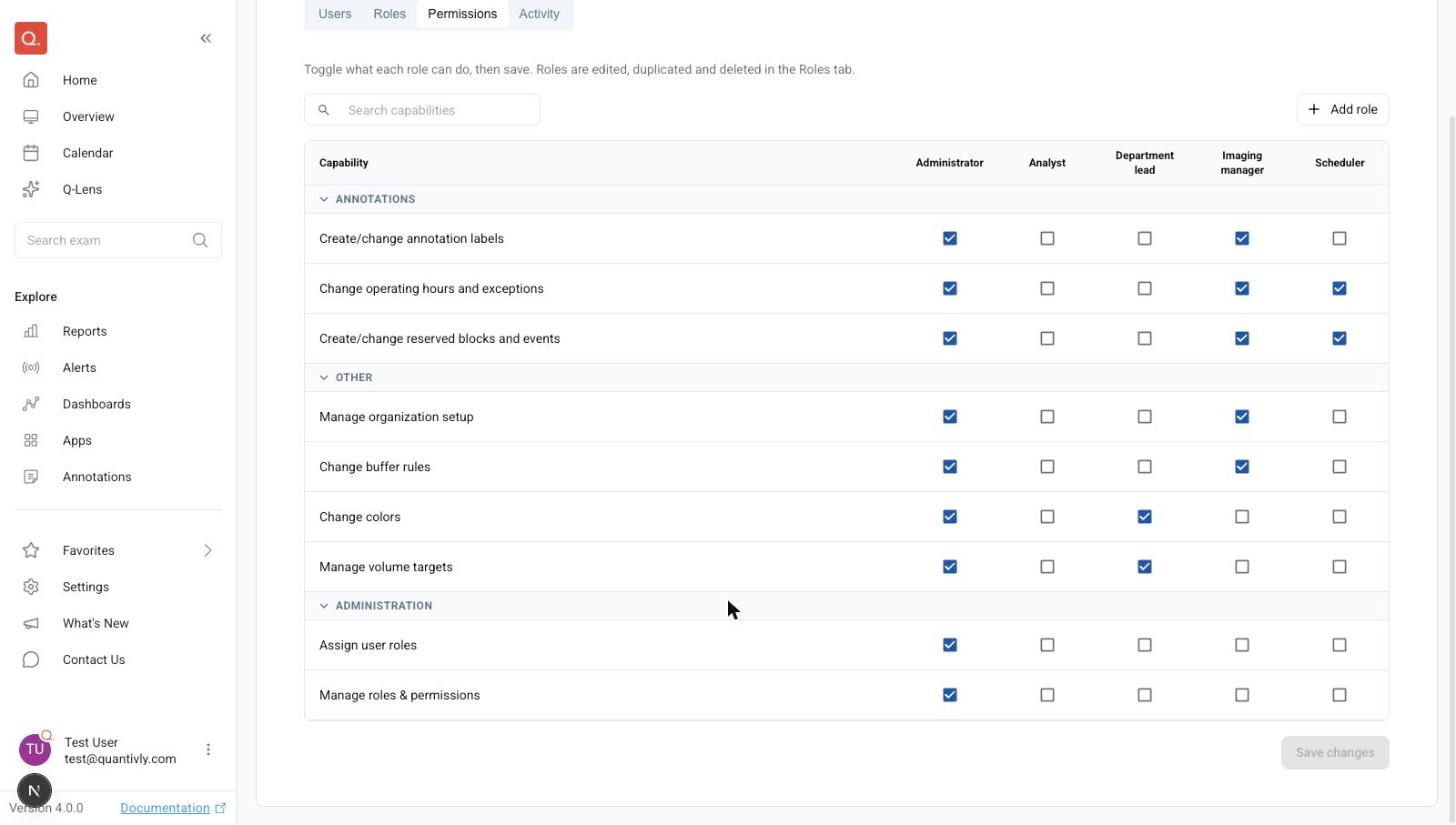Click the Favorites star icon
This screenshot has width=1456, height=825.
click(31, 550)
